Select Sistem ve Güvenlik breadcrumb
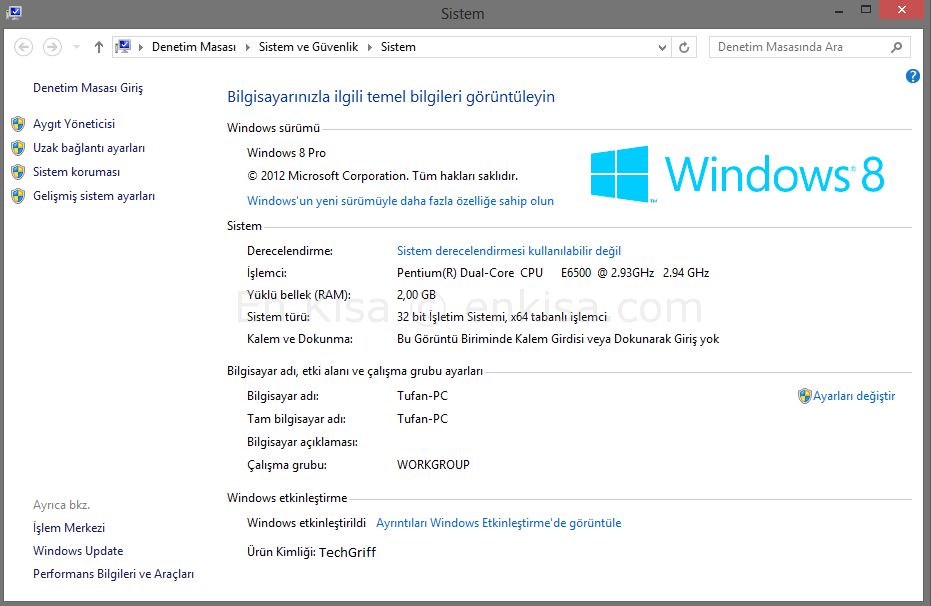 [308, 47]
